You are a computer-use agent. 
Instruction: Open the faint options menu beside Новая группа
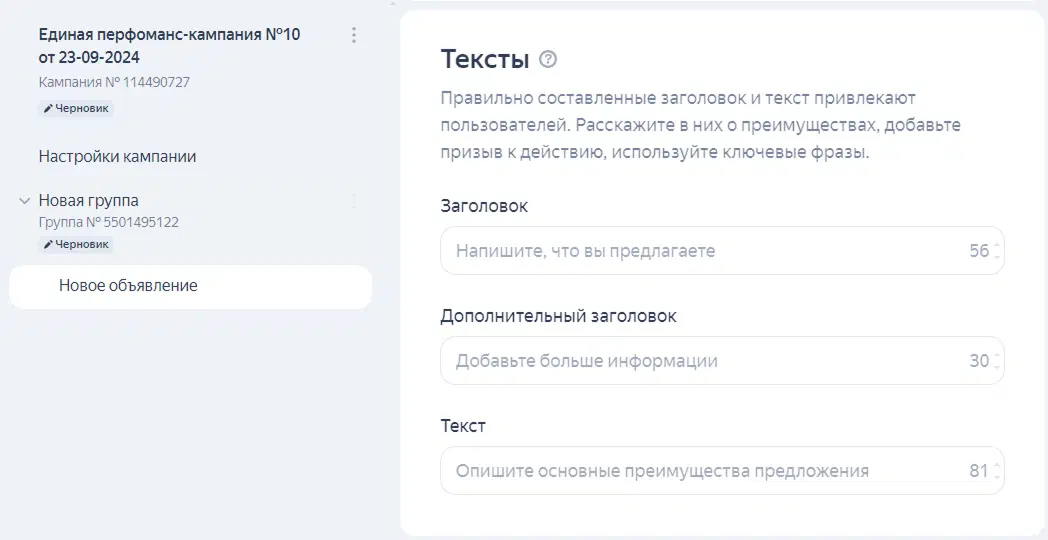tap(354, 200)
